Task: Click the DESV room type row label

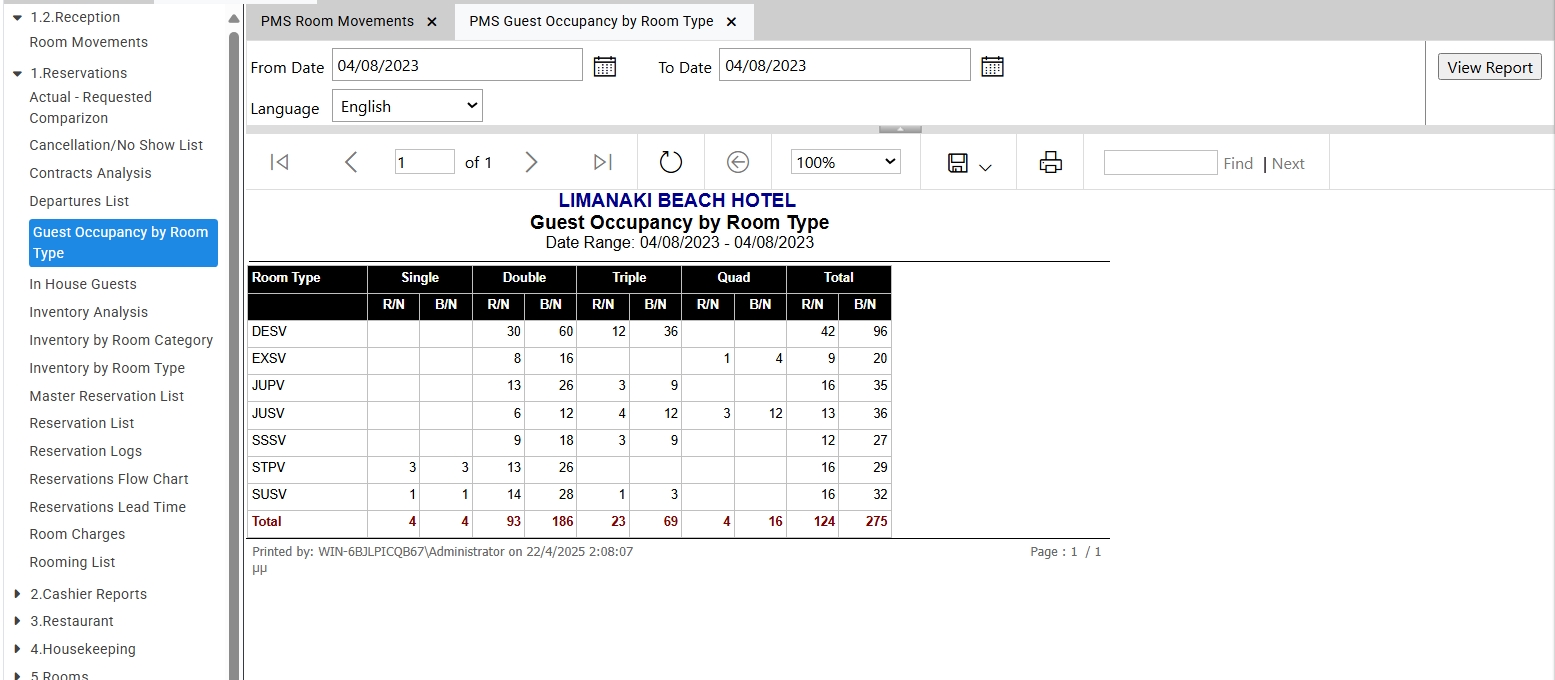Action: (x=269, y=331)
